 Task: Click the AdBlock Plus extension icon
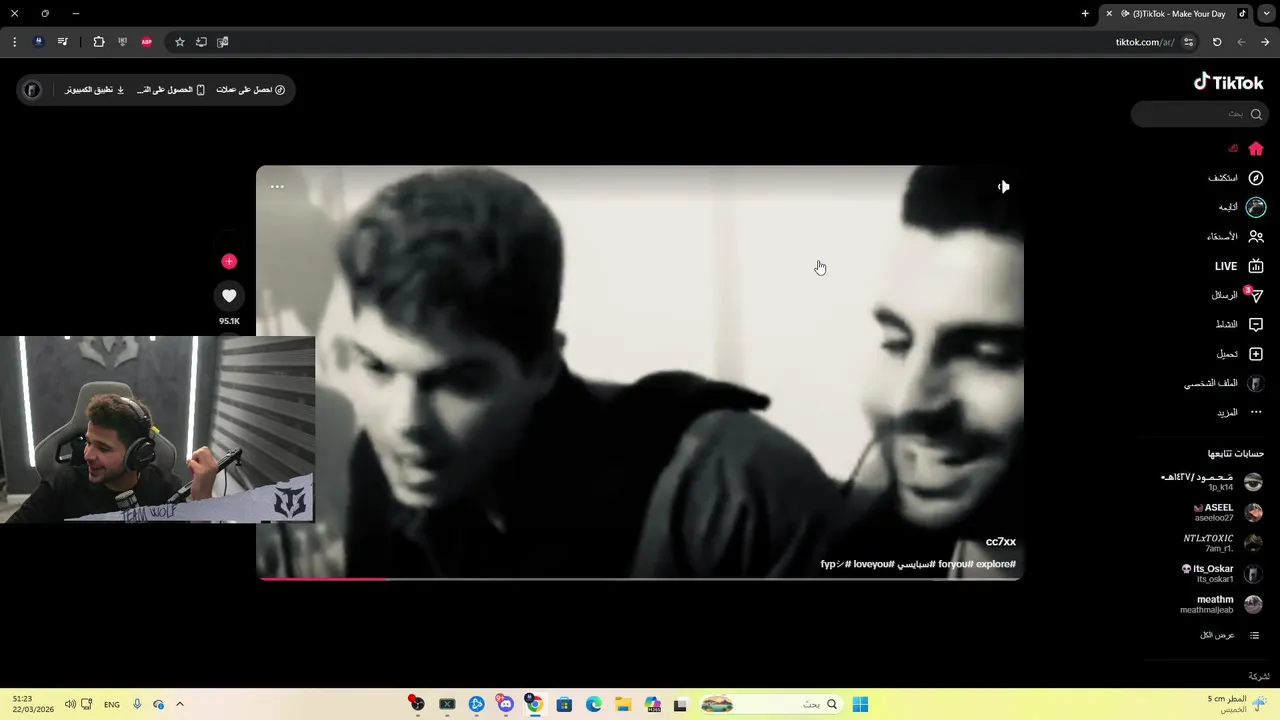[147, 42]
